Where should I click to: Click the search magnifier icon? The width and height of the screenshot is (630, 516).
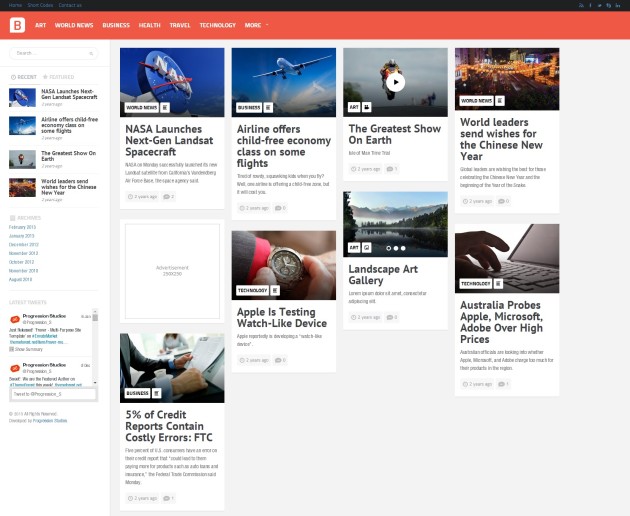tap(91, 53)
